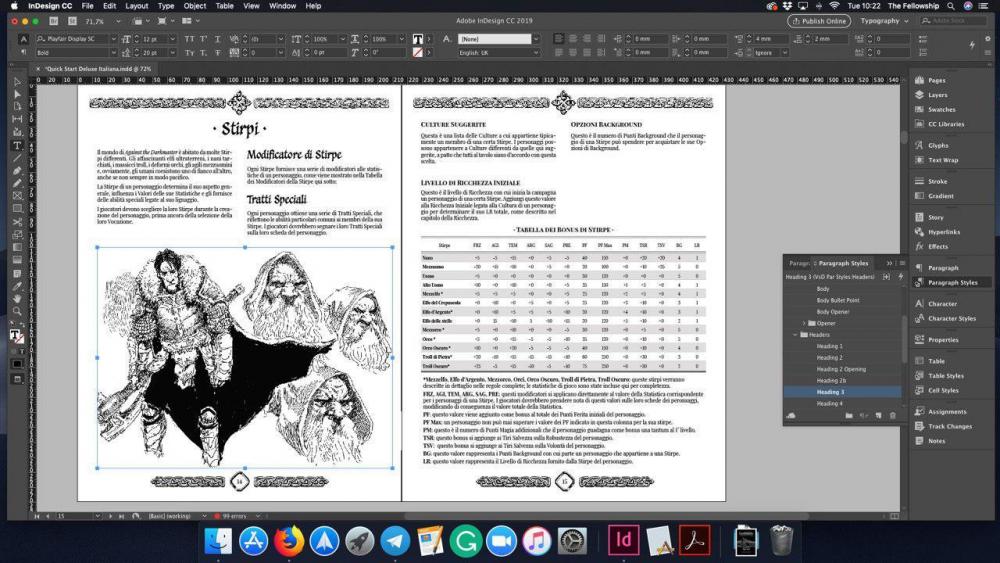The image size is (1000, 563).
Task: Open the Layout menu
Action: (138, 6)
